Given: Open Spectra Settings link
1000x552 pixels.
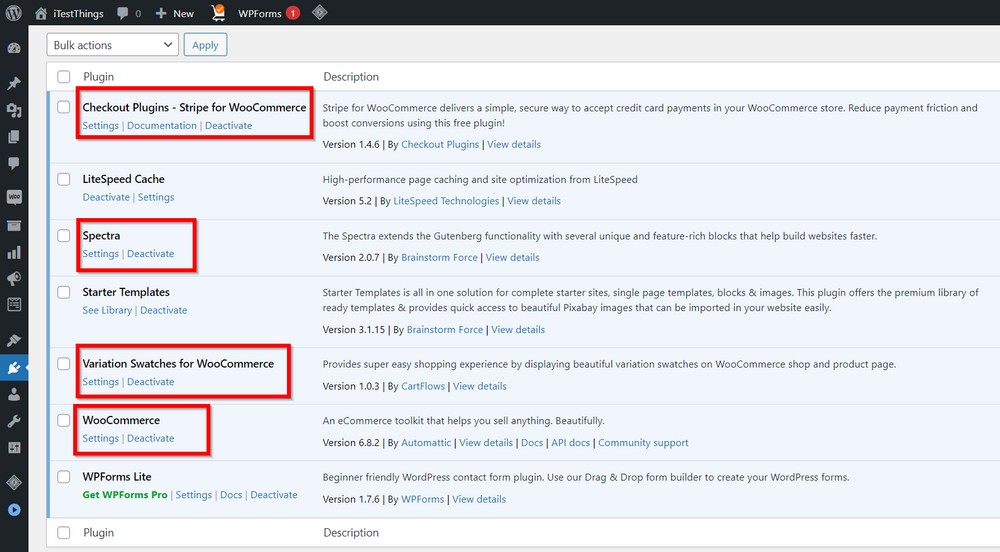Looking at the screenshot, I should click(x=101, y=254).
